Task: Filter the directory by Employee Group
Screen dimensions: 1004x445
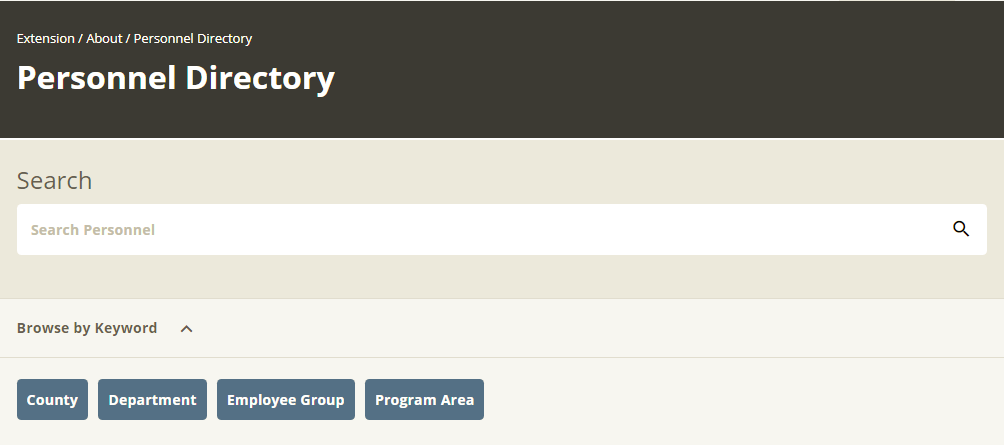Action: 286,400
